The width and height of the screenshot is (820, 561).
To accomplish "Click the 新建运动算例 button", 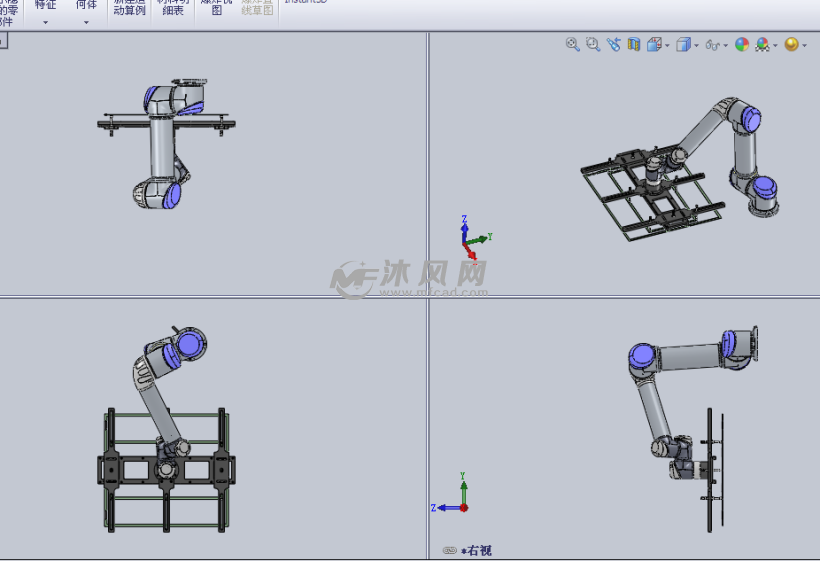I will 129,8.
